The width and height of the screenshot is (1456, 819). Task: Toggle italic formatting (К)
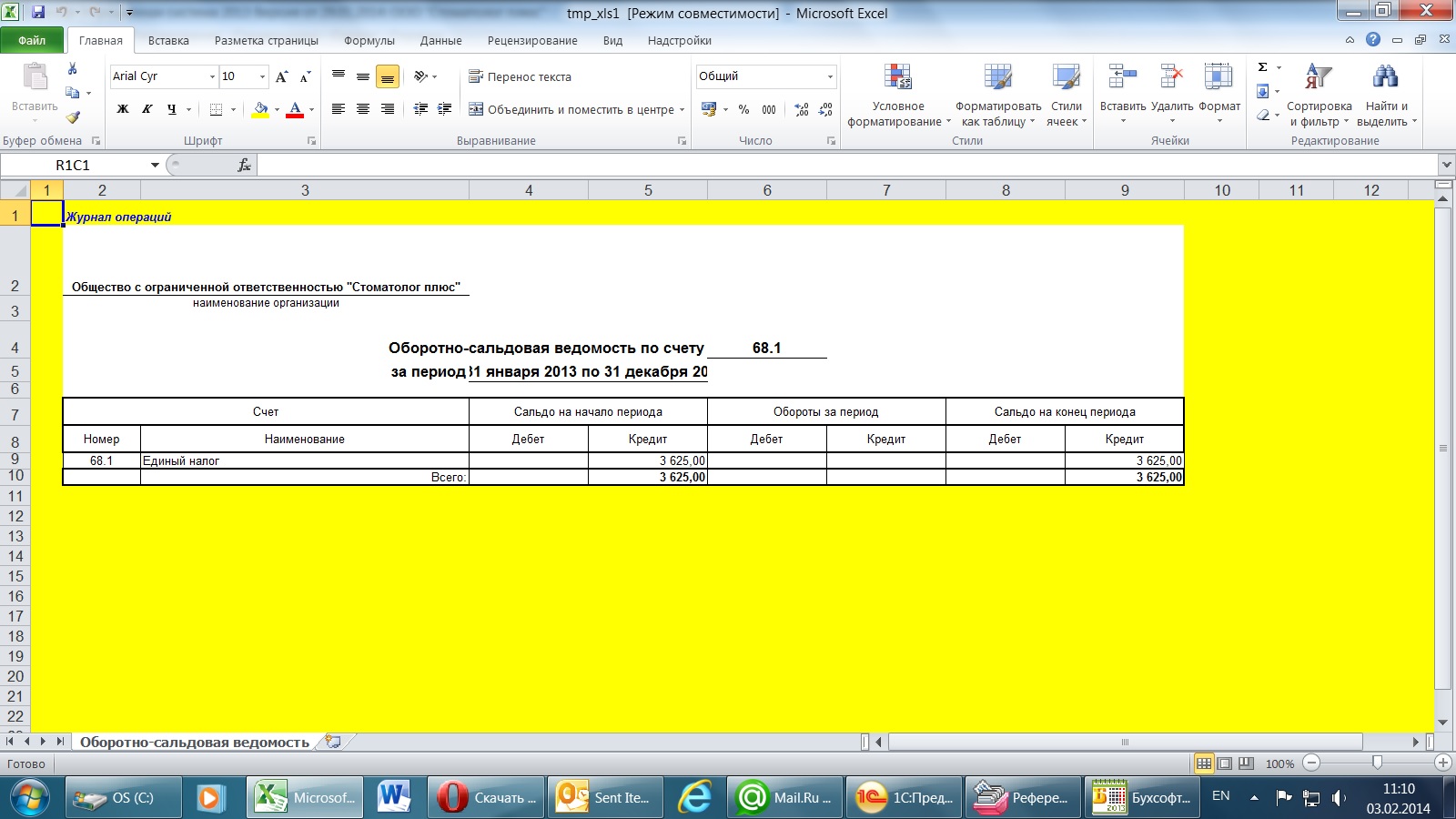coord(147,109)
